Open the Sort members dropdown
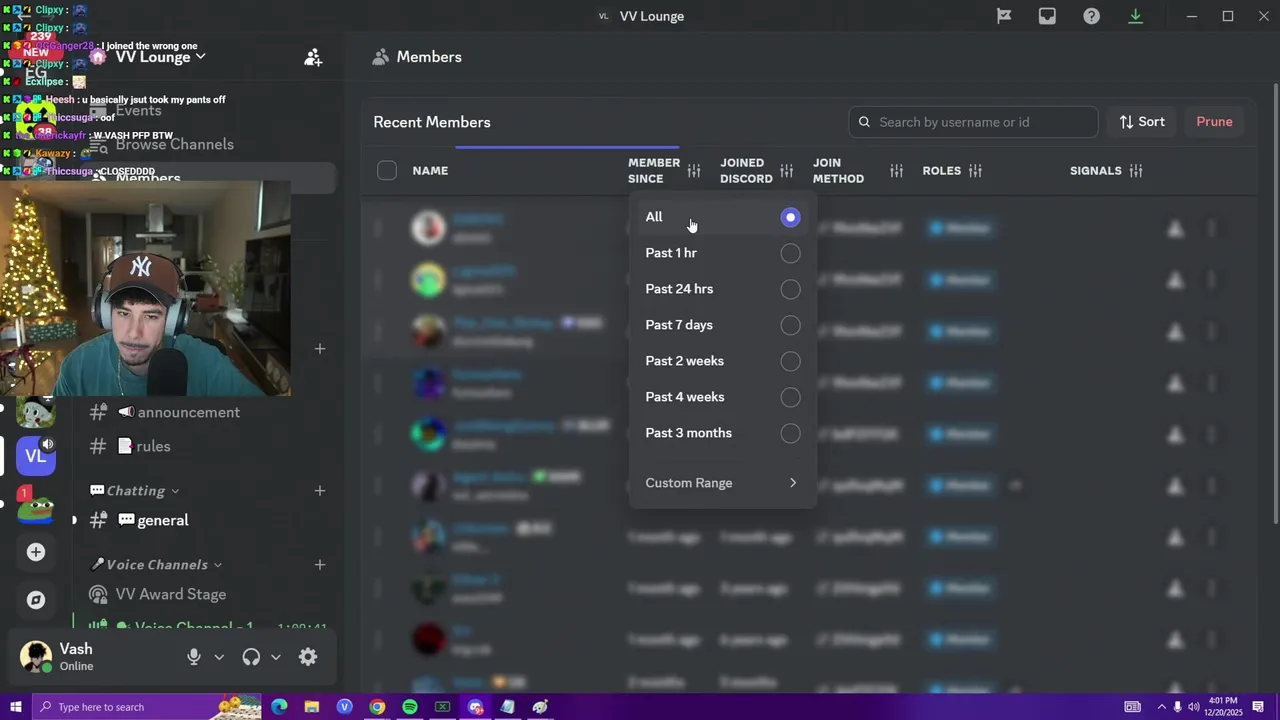1280x720 pixels. [1141, 122]
